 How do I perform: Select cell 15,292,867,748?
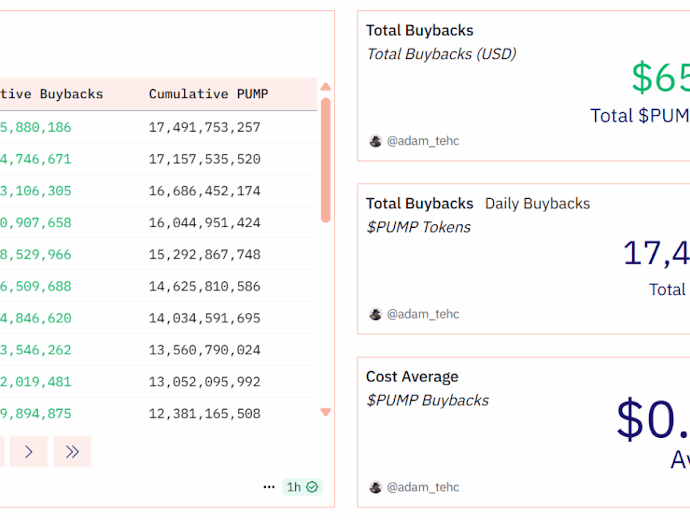click(205, 254)
